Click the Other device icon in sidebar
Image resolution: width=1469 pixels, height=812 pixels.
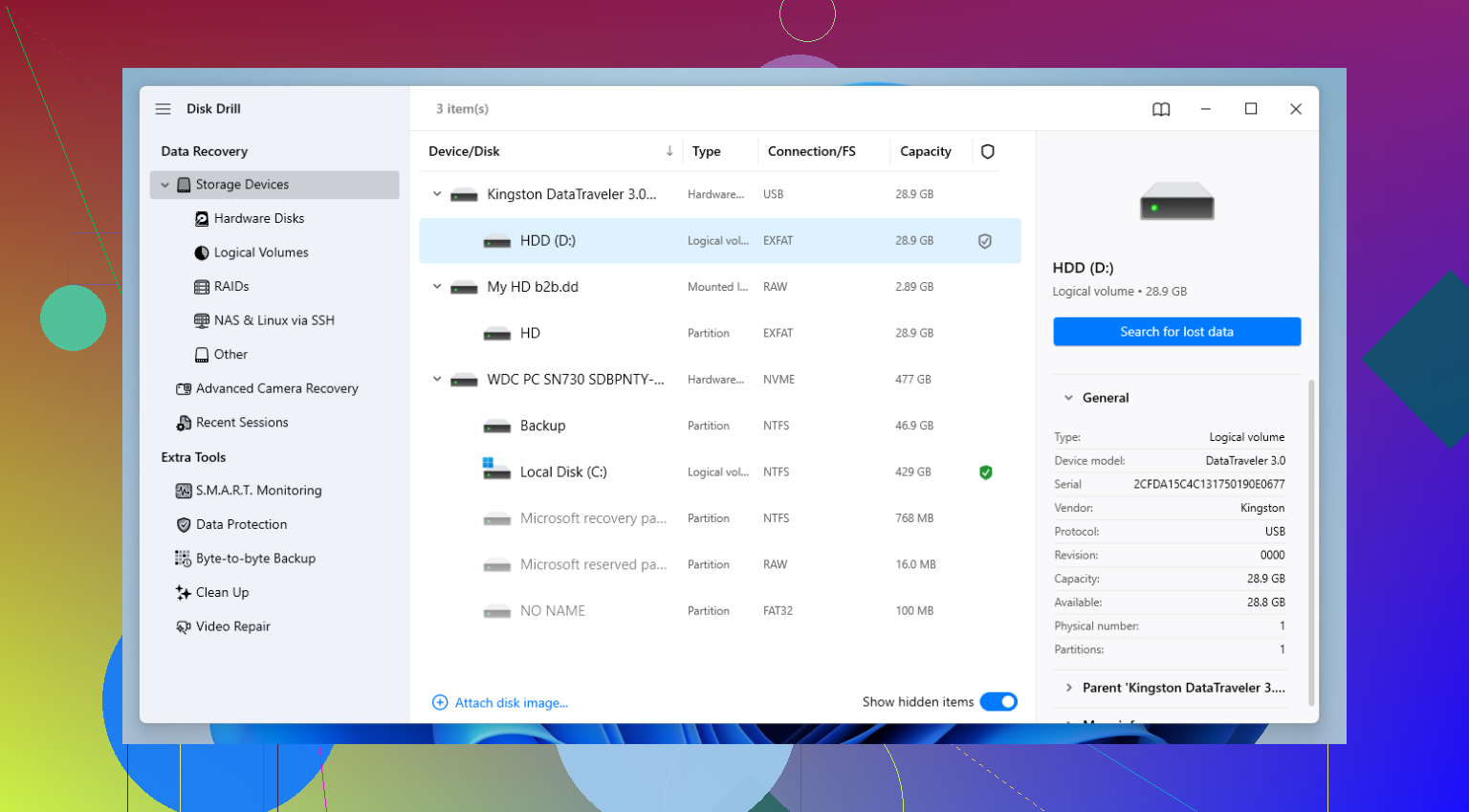point(202,355)
